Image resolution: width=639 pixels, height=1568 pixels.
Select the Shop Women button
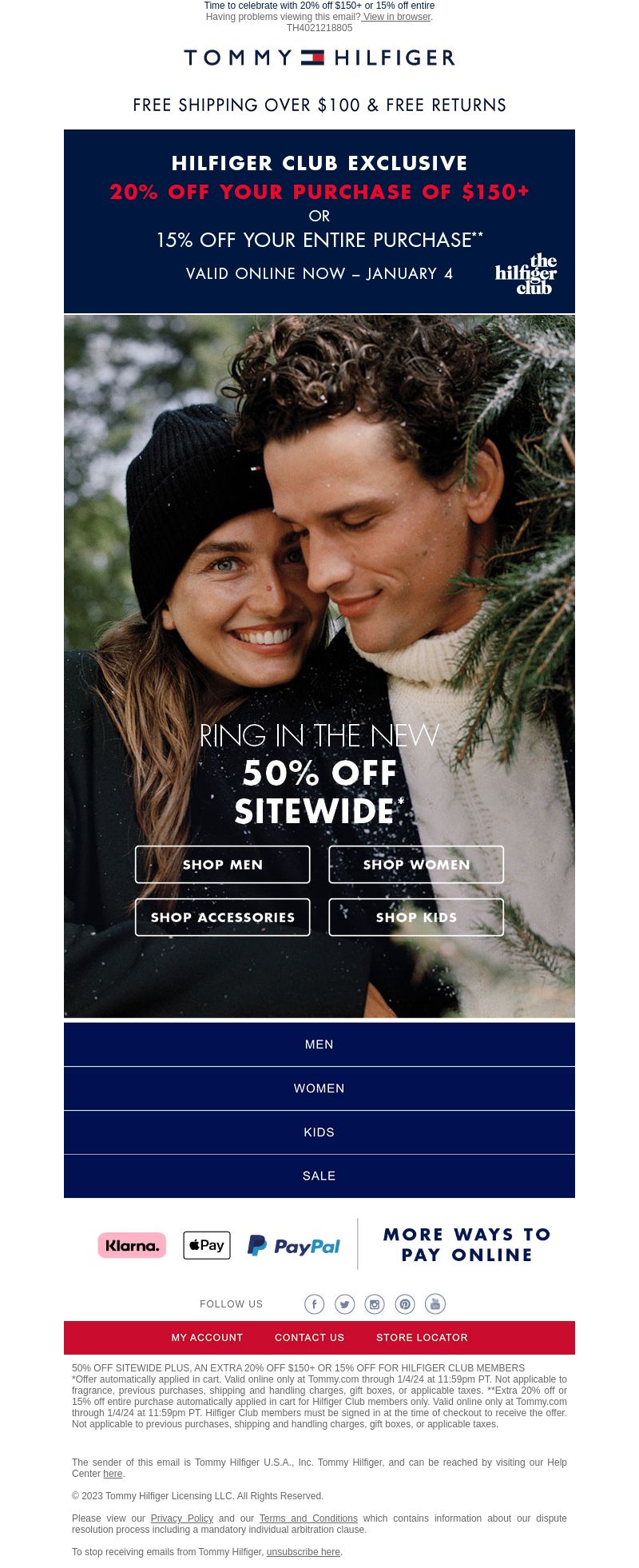416,865
